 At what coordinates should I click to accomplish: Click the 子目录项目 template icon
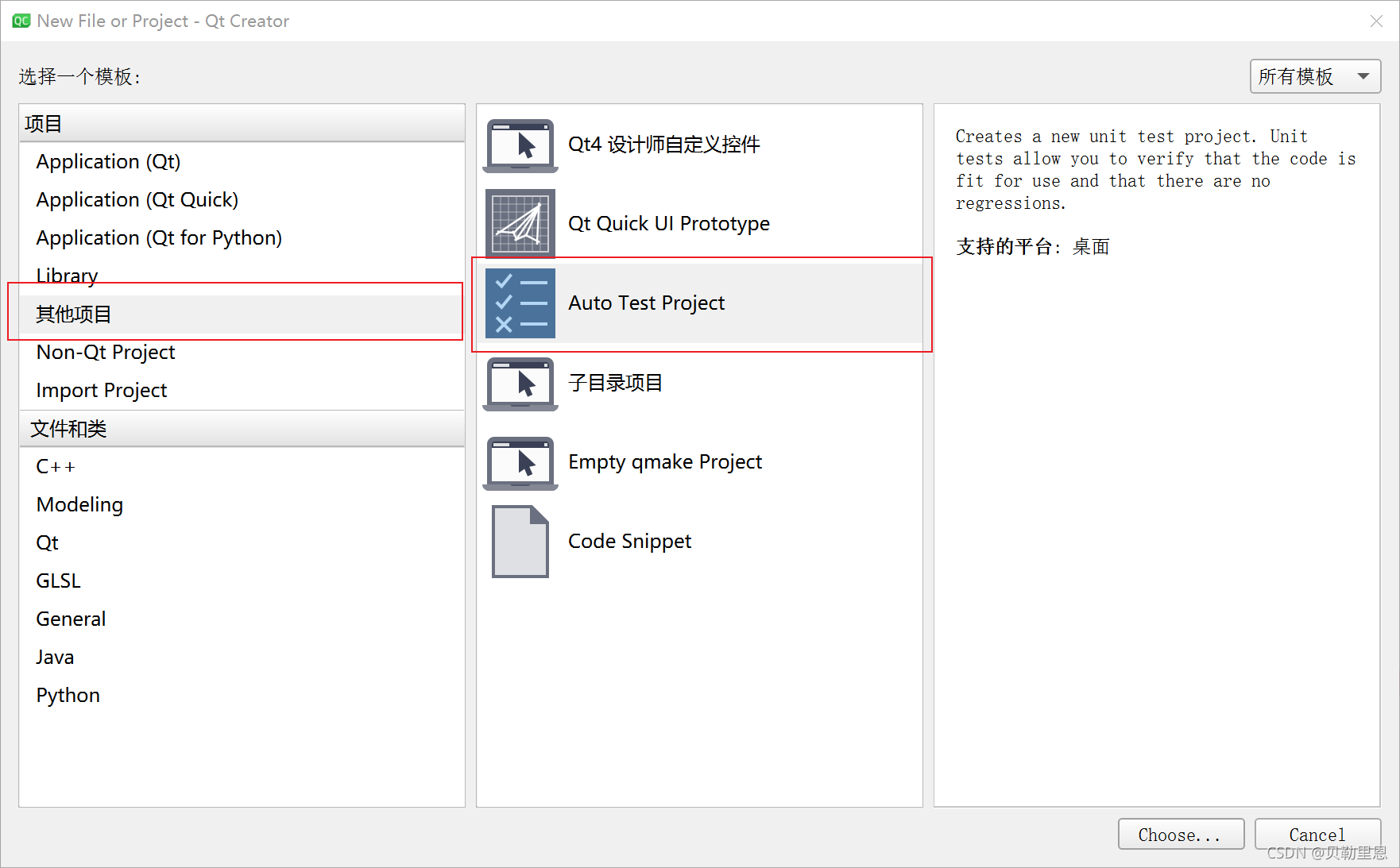pyautogui.click(x=520, y=384)
